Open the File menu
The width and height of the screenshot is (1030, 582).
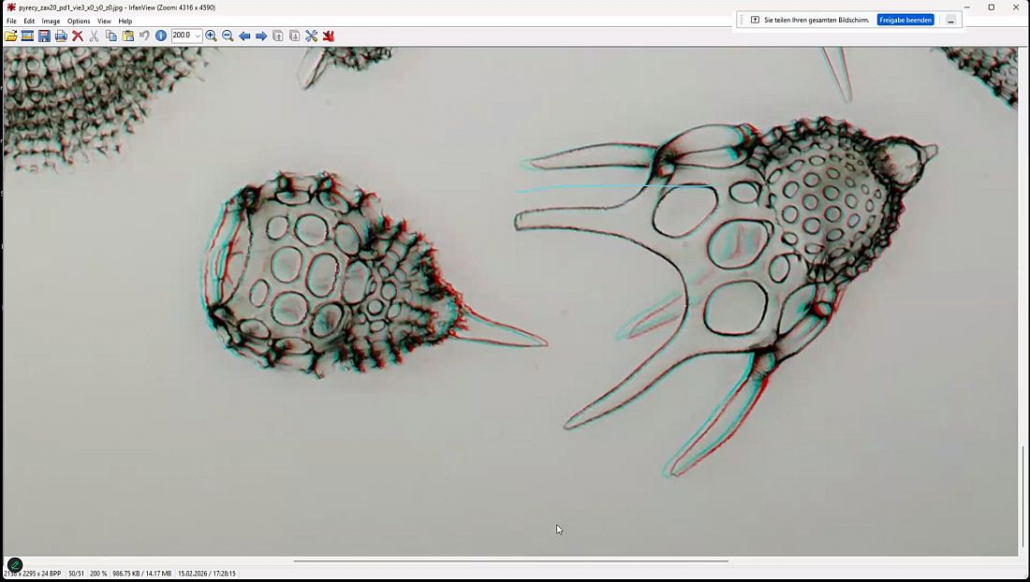[11, 21]
